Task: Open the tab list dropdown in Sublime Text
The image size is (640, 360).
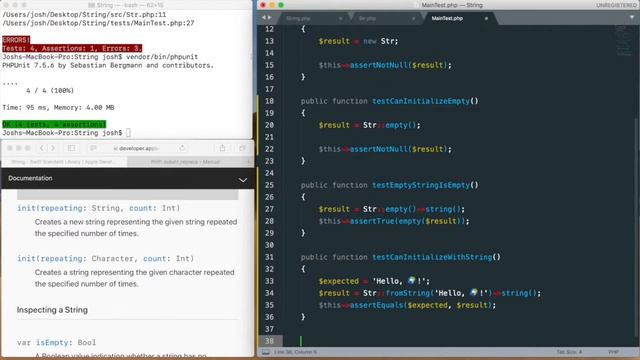Action: (x=632, y=18)
